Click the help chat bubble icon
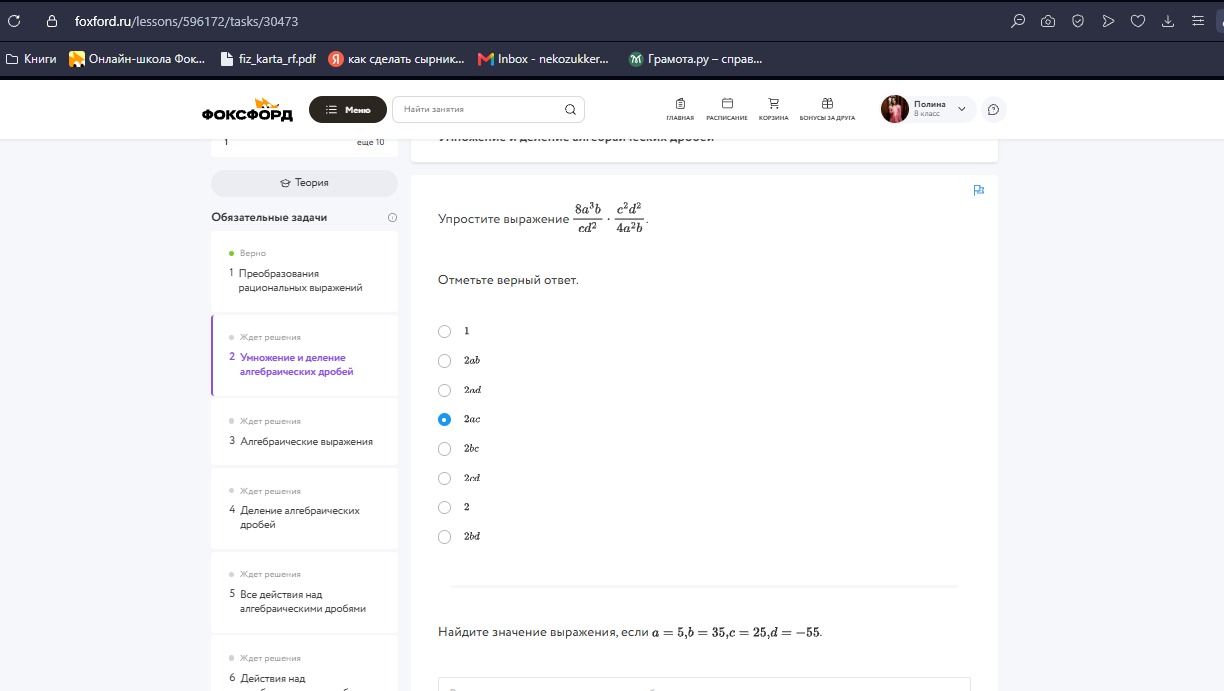1224x691 pixels. pyautogui.click(x=993, y=109)
